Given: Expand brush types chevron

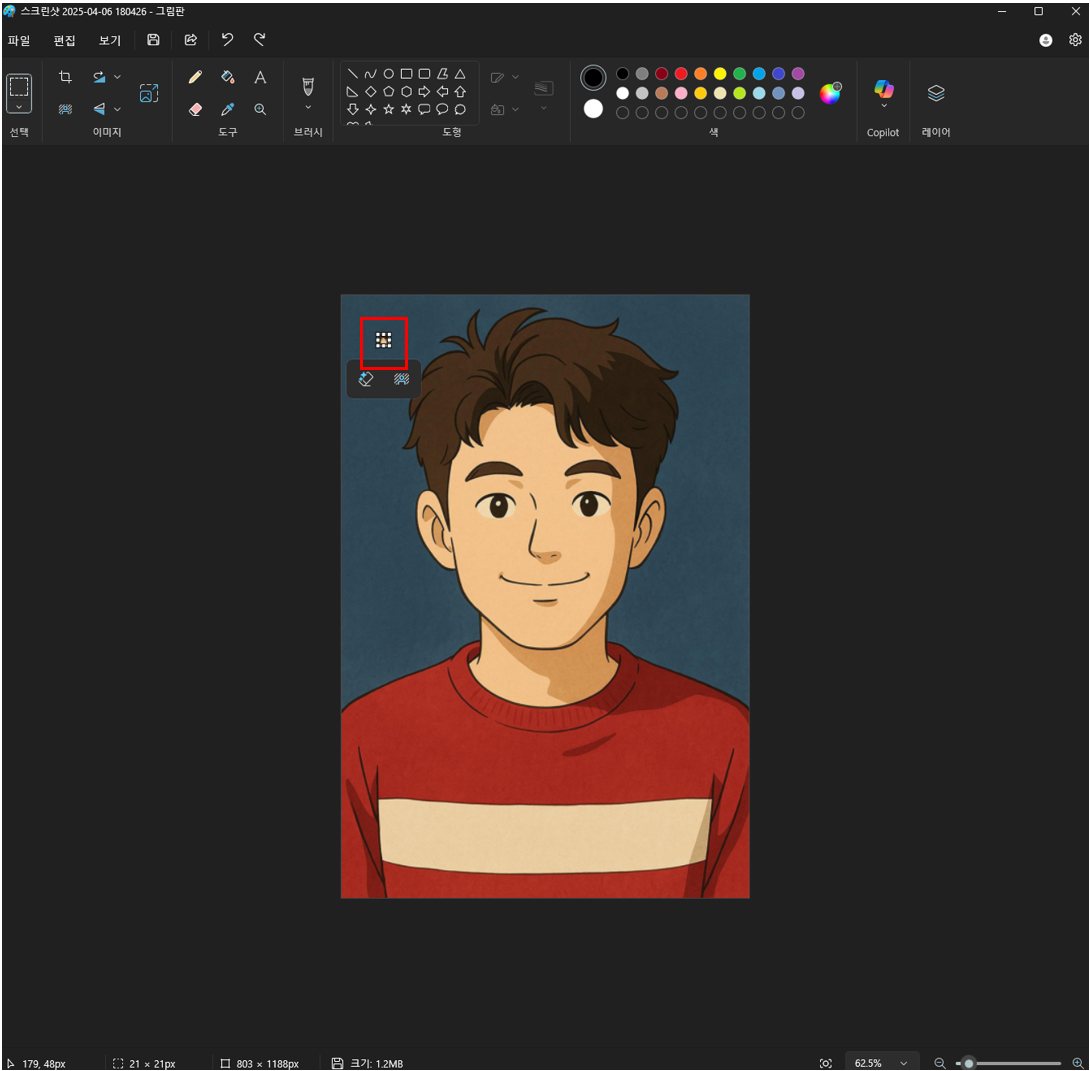Looking at the screenshot, I should click(x=308, y=107).
